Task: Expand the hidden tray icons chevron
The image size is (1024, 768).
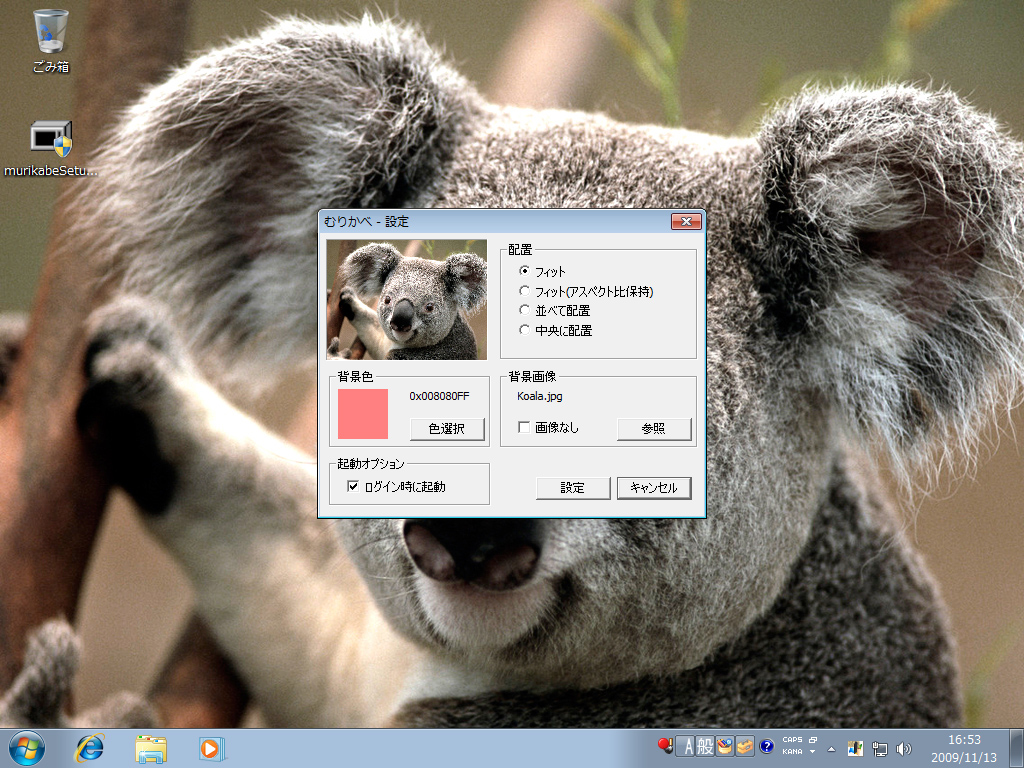Action: pos(831,750)
